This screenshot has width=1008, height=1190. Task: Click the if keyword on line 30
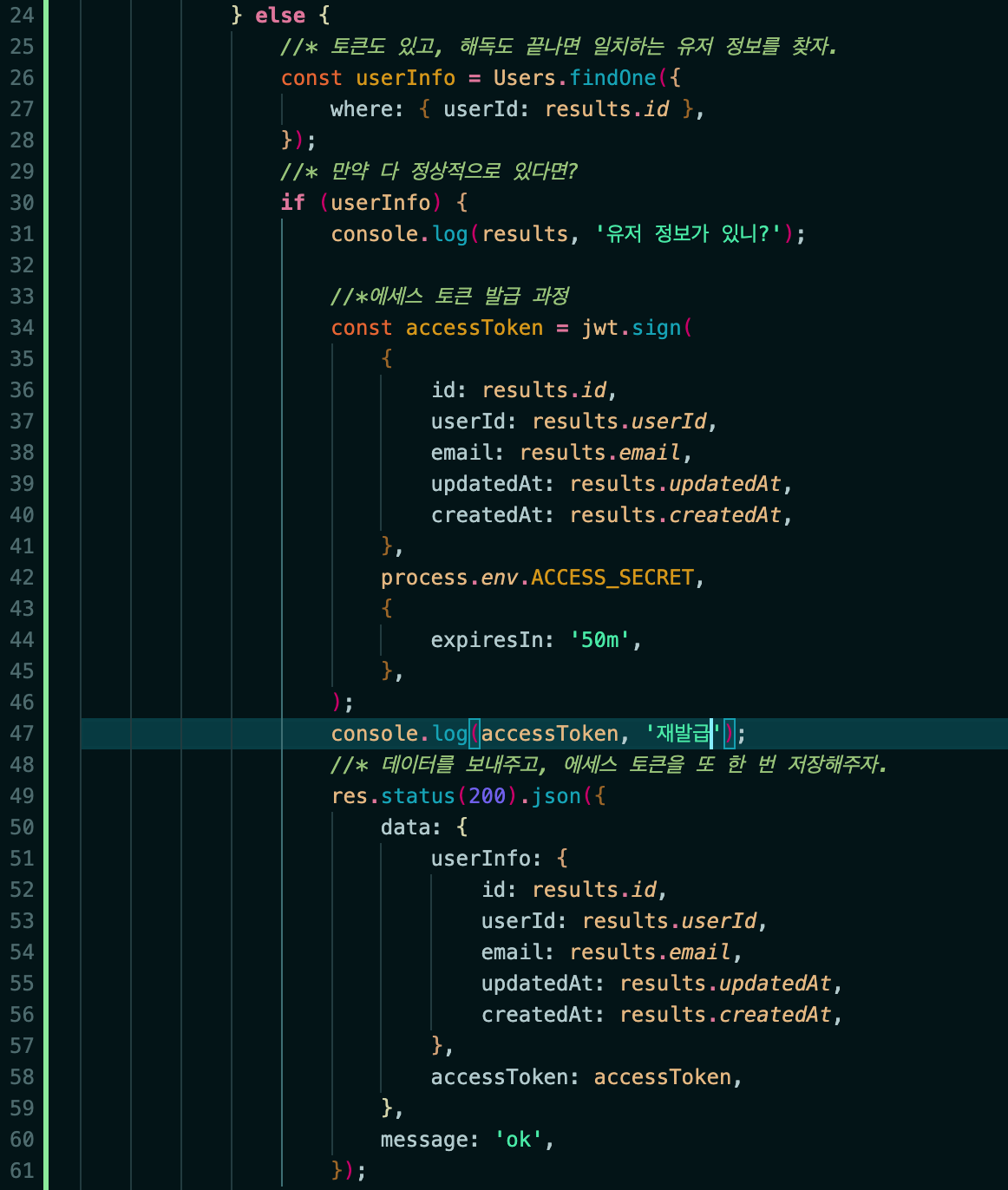click(x=292, y=203)
